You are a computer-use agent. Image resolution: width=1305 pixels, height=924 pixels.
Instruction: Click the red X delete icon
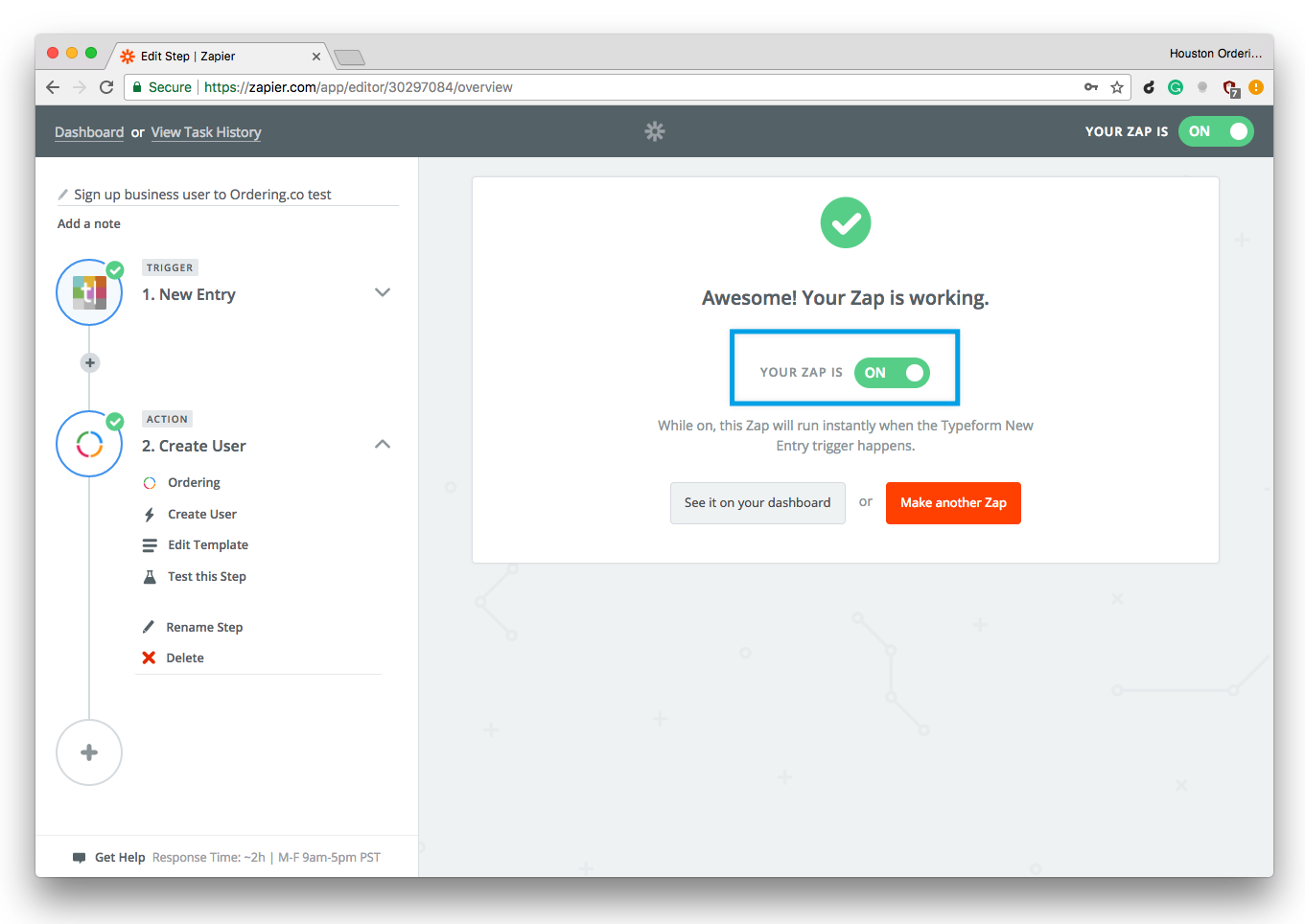pyautogui.click(x=149, y=658)
